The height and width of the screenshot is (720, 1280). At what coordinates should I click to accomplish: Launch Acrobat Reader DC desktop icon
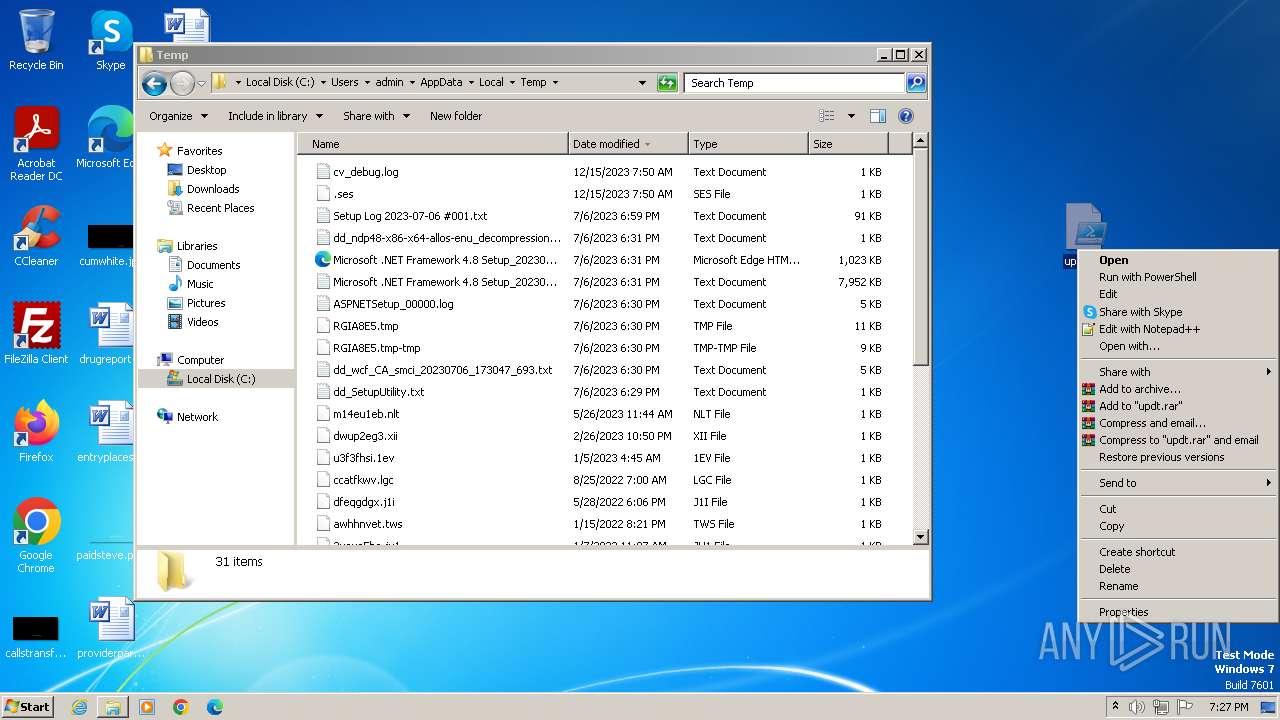[36, 143]
